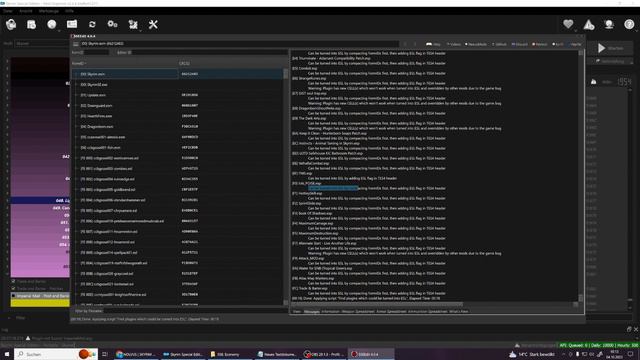Screen dimensions: 640x360
Task: Switch to the View tab in SSEEdit
Action: tap(297, 311)
